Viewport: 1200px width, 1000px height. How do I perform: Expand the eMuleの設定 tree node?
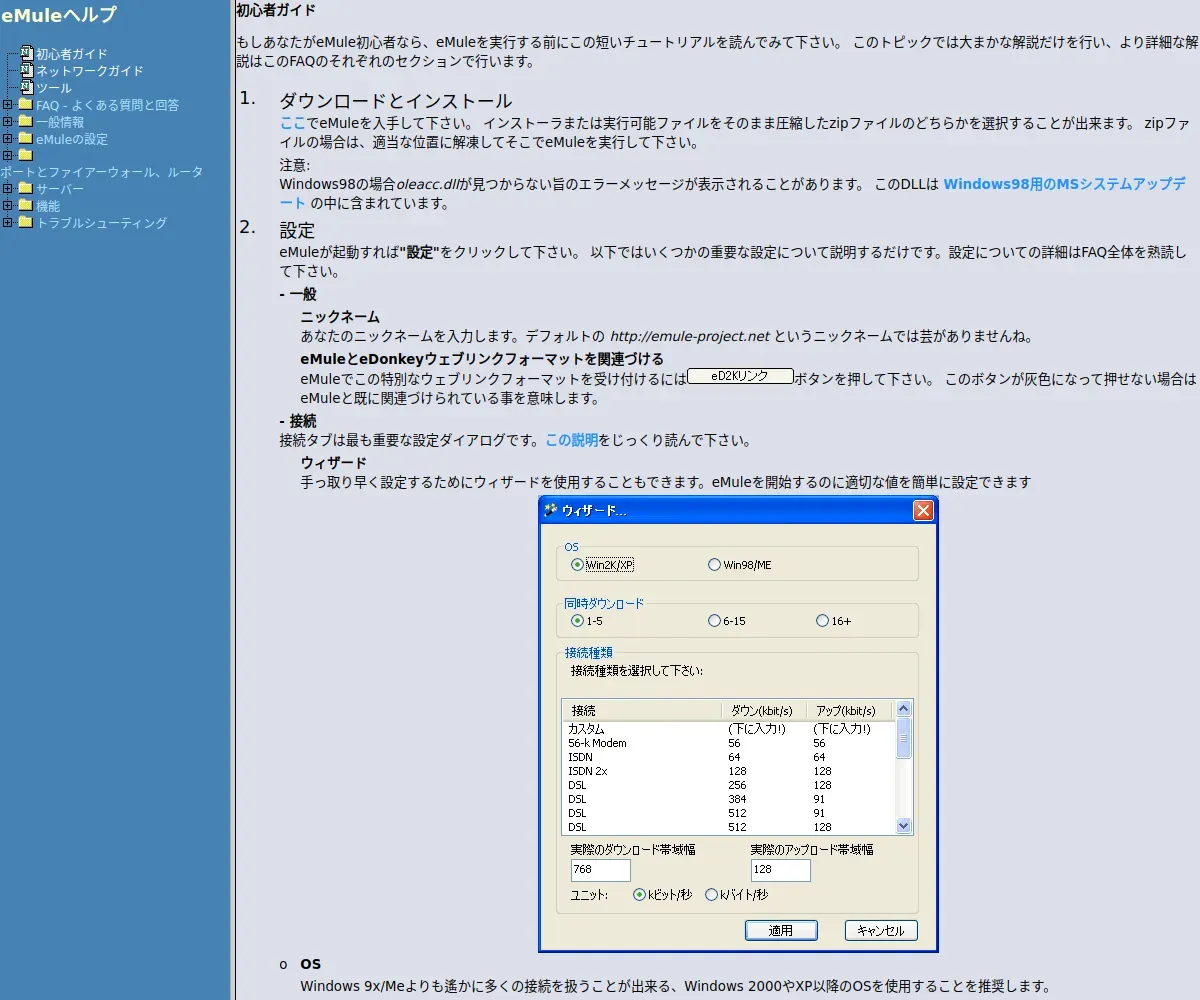pos(8,139)
